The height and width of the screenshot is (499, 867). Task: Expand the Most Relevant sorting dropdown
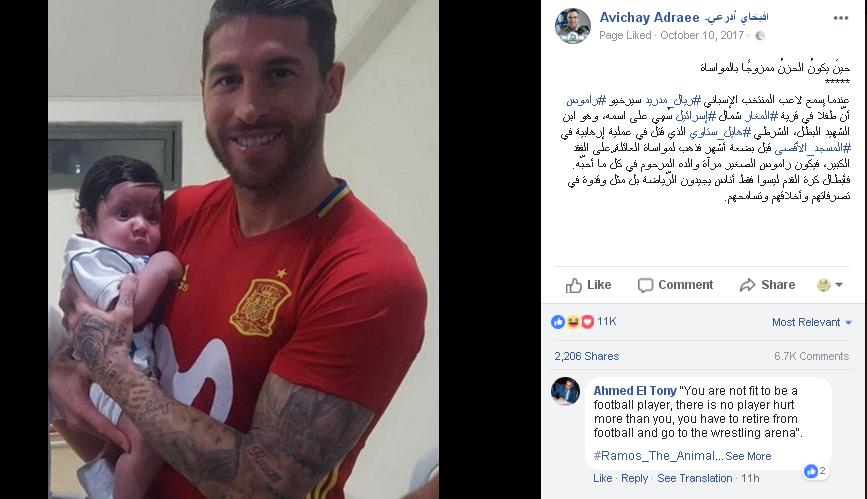pos(812,322)
